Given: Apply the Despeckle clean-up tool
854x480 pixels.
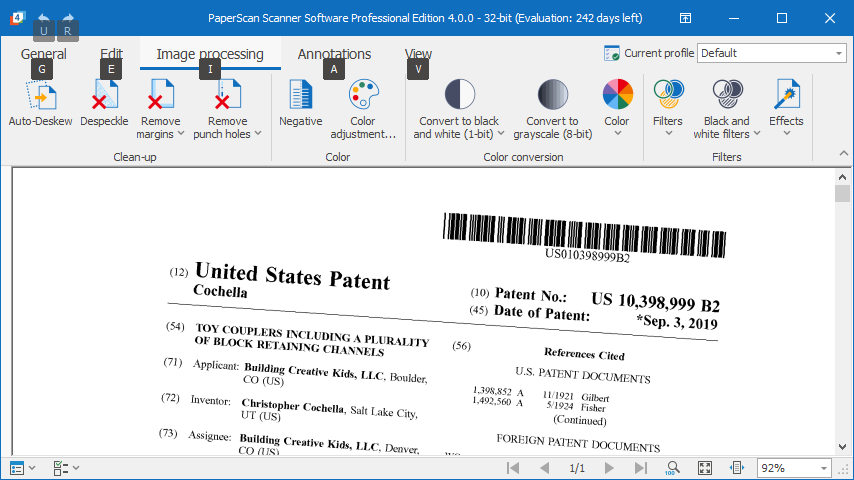Looking at the screenshot, I should click(x=104, y=104).
